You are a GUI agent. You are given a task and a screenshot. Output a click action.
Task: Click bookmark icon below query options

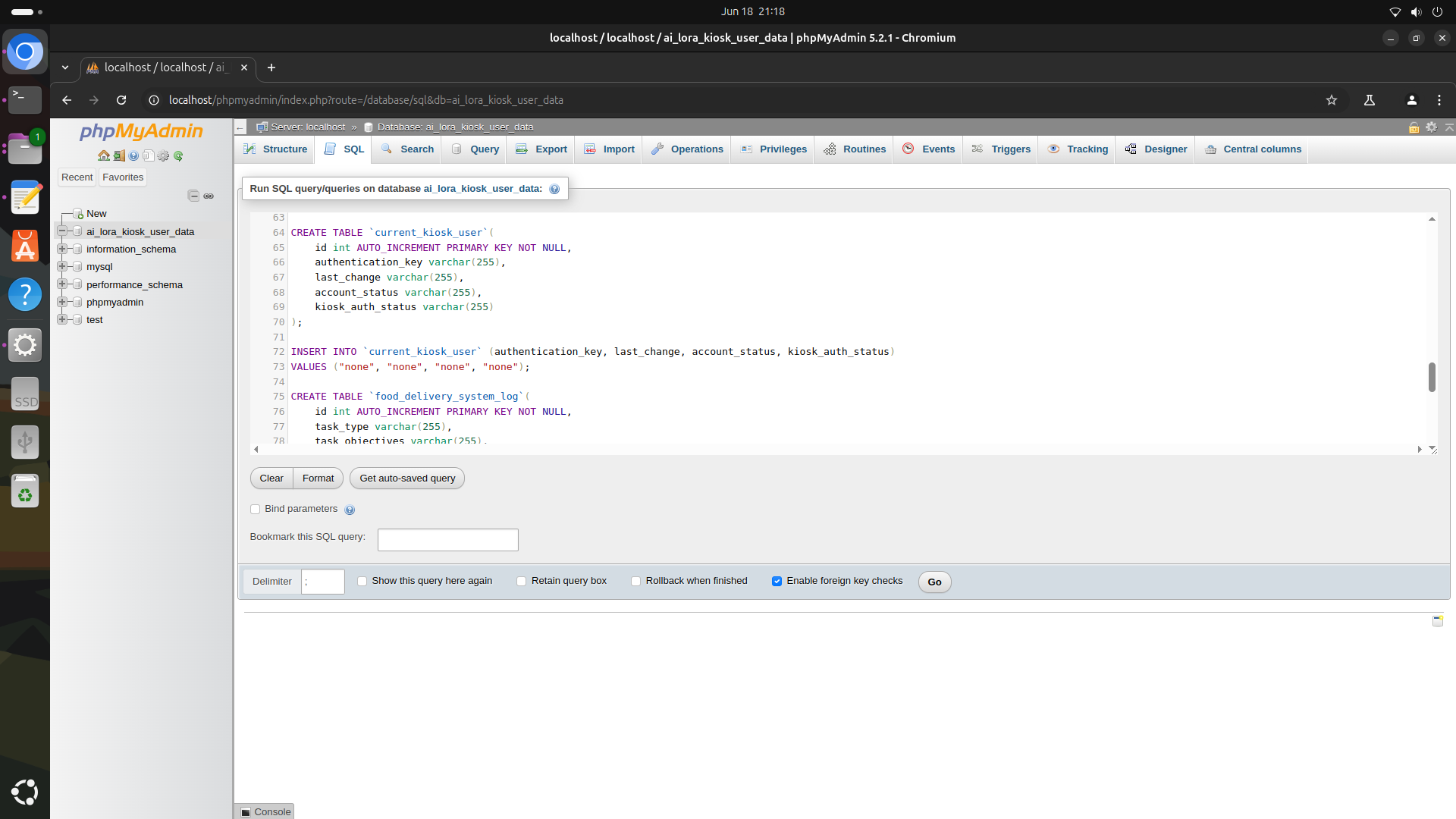[x=1437, y=621]
